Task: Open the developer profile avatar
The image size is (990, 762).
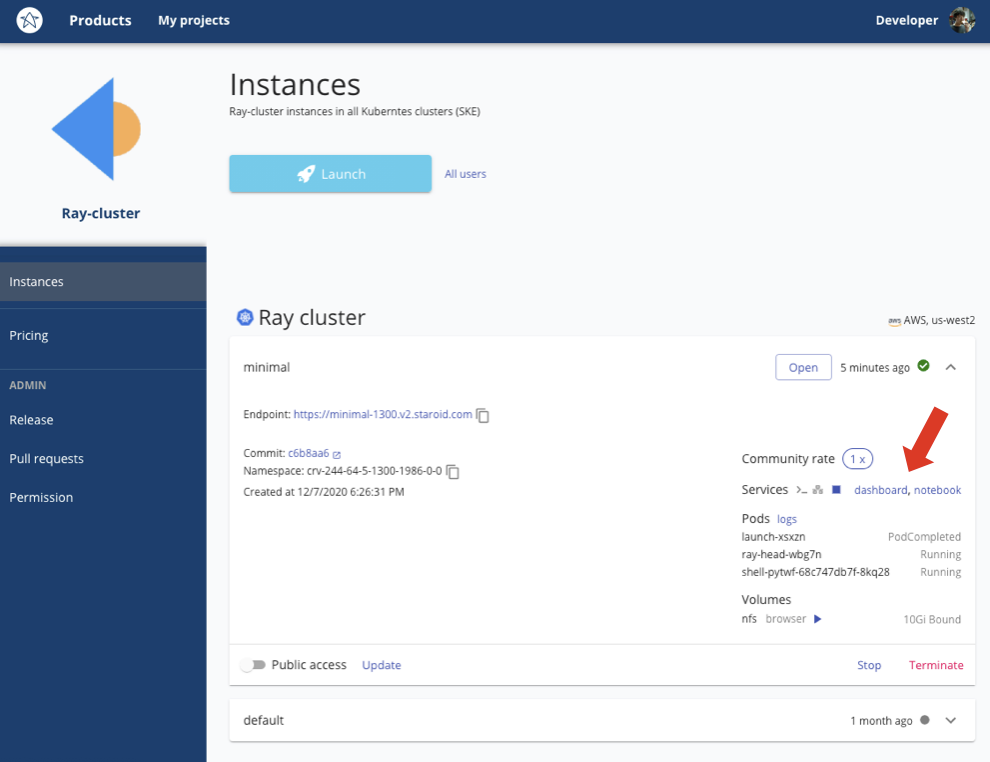Action: (x=962, y=20)
